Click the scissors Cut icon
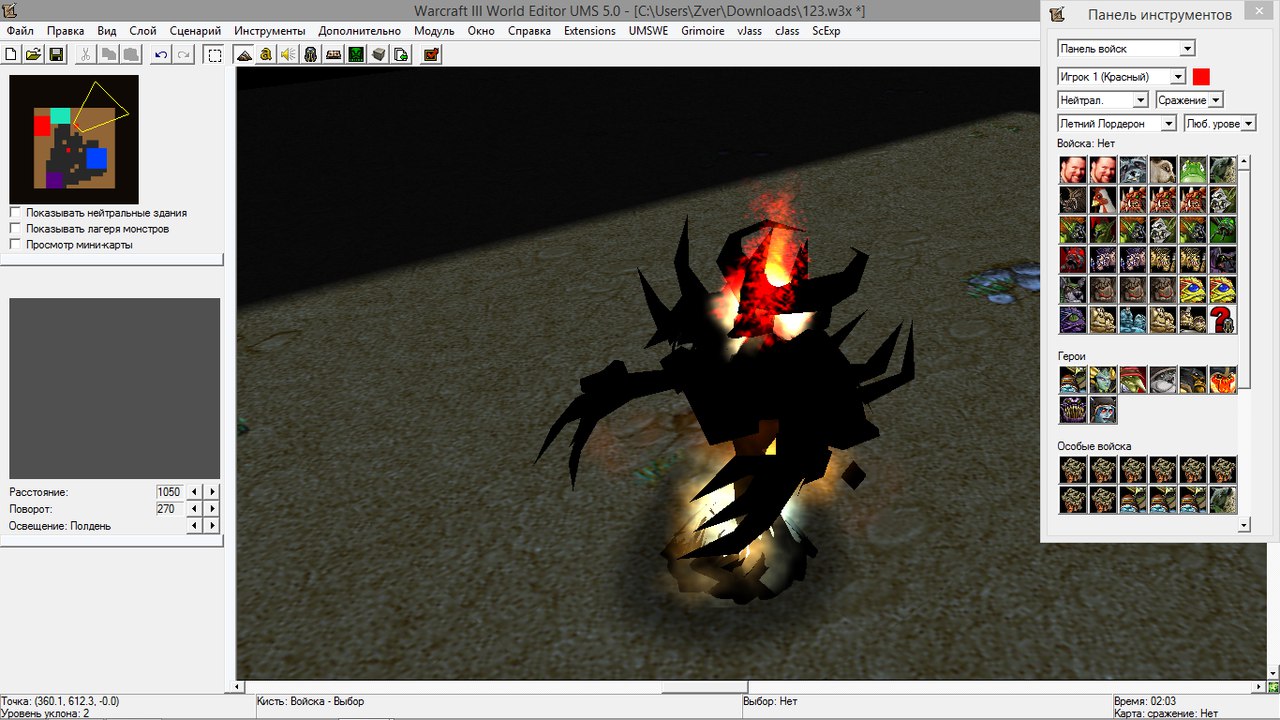The width and height of the screenshot is (1280, 720). [86, 54]
